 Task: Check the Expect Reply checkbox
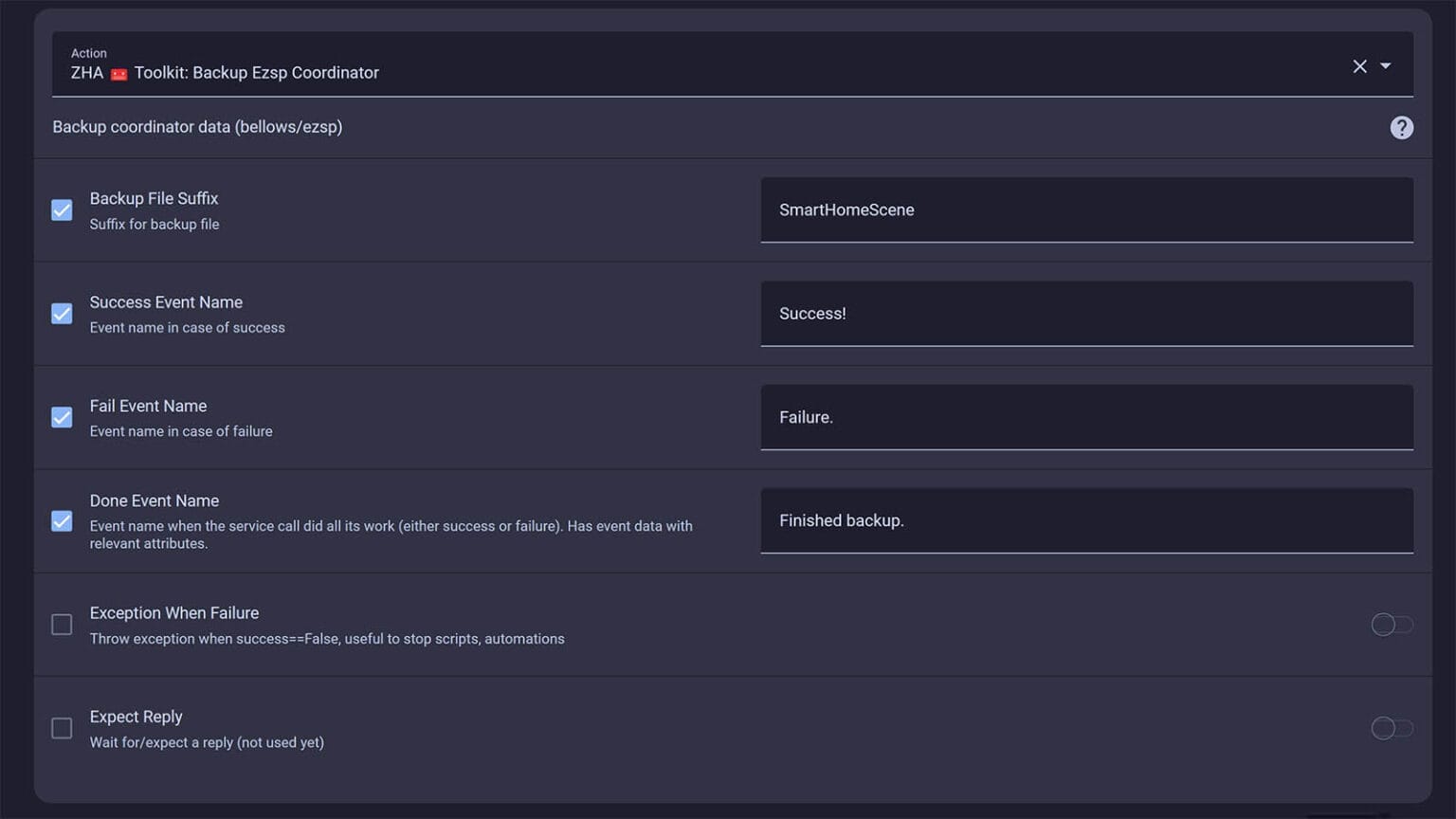click(x=62, y=728)
